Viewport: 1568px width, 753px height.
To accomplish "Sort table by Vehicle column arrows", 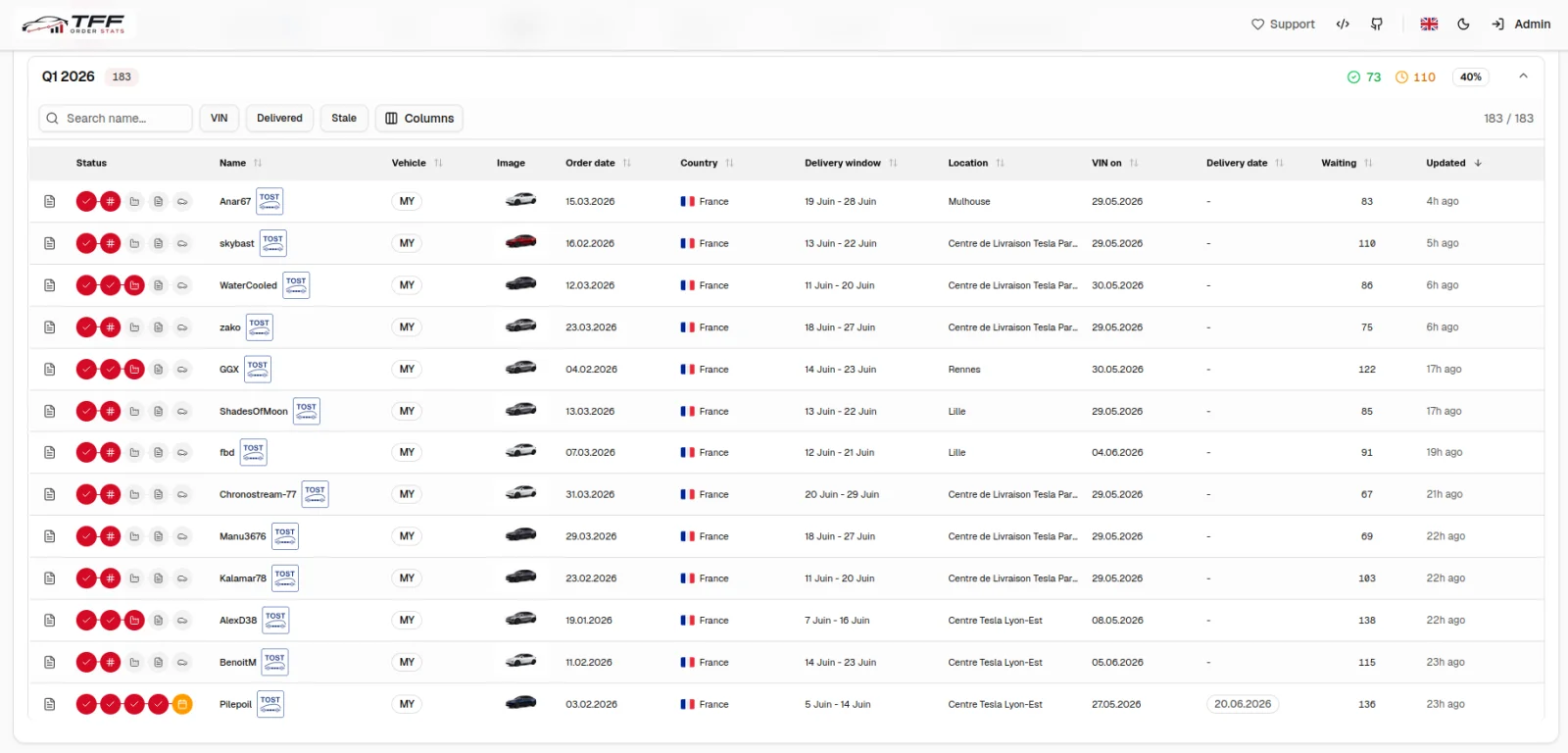I will click(438, 163).
